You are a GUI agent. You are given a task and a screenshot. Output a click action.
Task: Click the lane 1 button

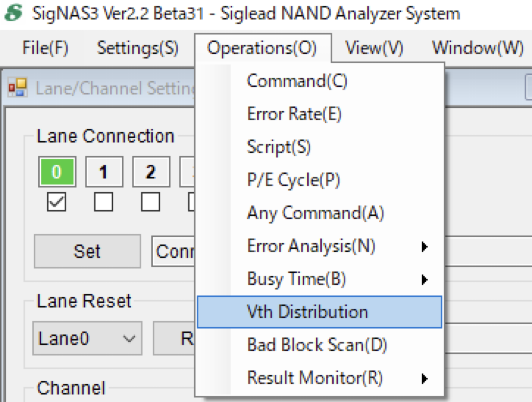click(x=104, y=172)
